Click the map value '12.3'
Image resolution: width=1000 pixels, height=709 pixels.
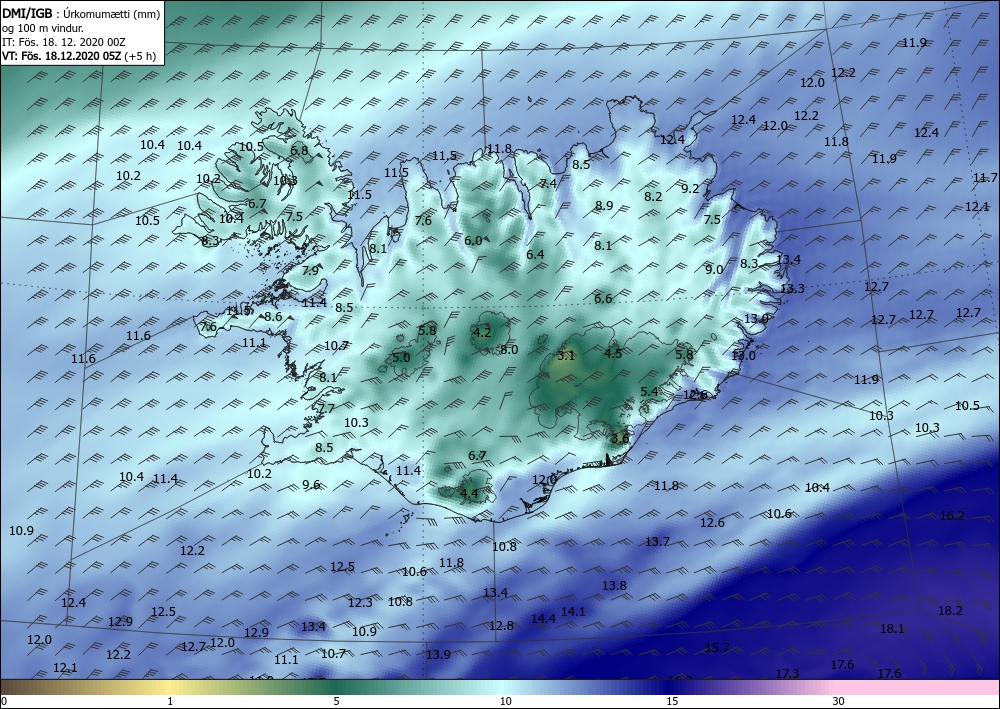coord(360,603)
